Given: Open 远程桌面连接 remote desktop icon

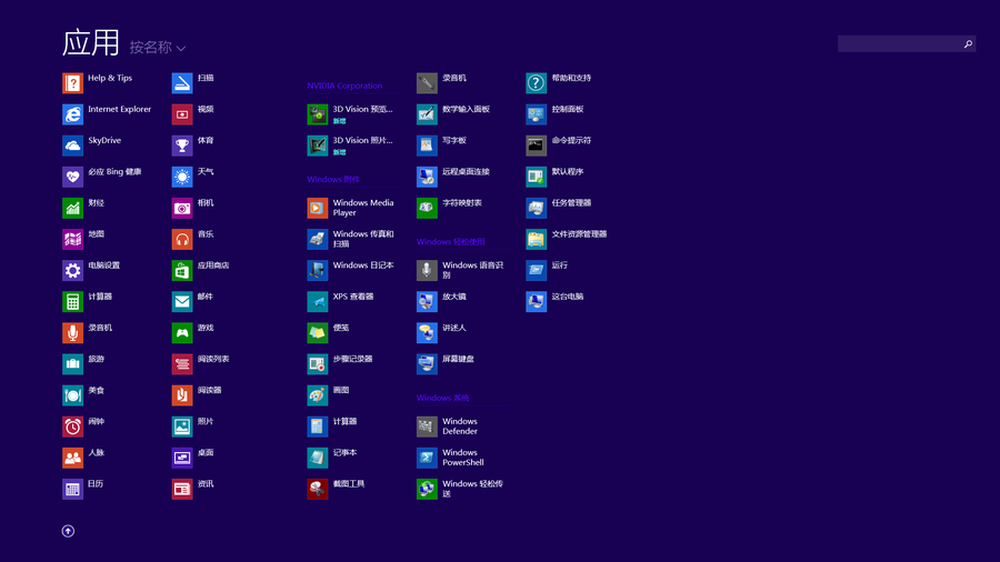Looking at the screenshot, I should tap(427, 177).
